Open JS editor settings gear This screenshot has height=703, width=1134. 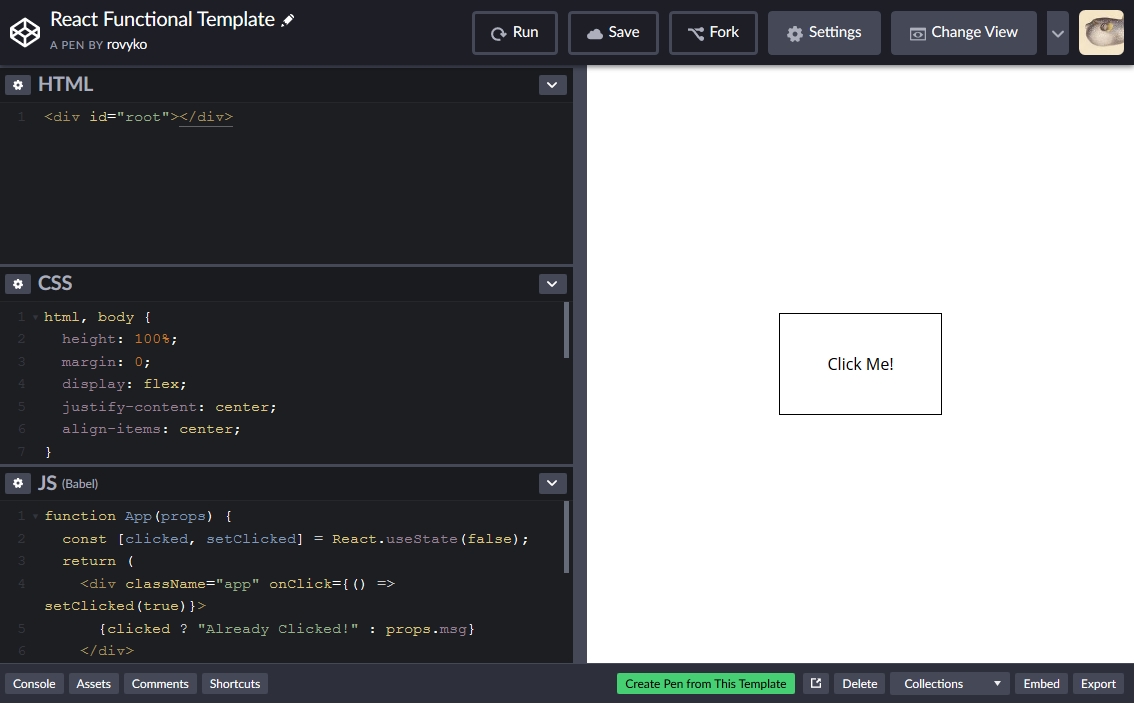pyautogui.click(x=18, y=483)
